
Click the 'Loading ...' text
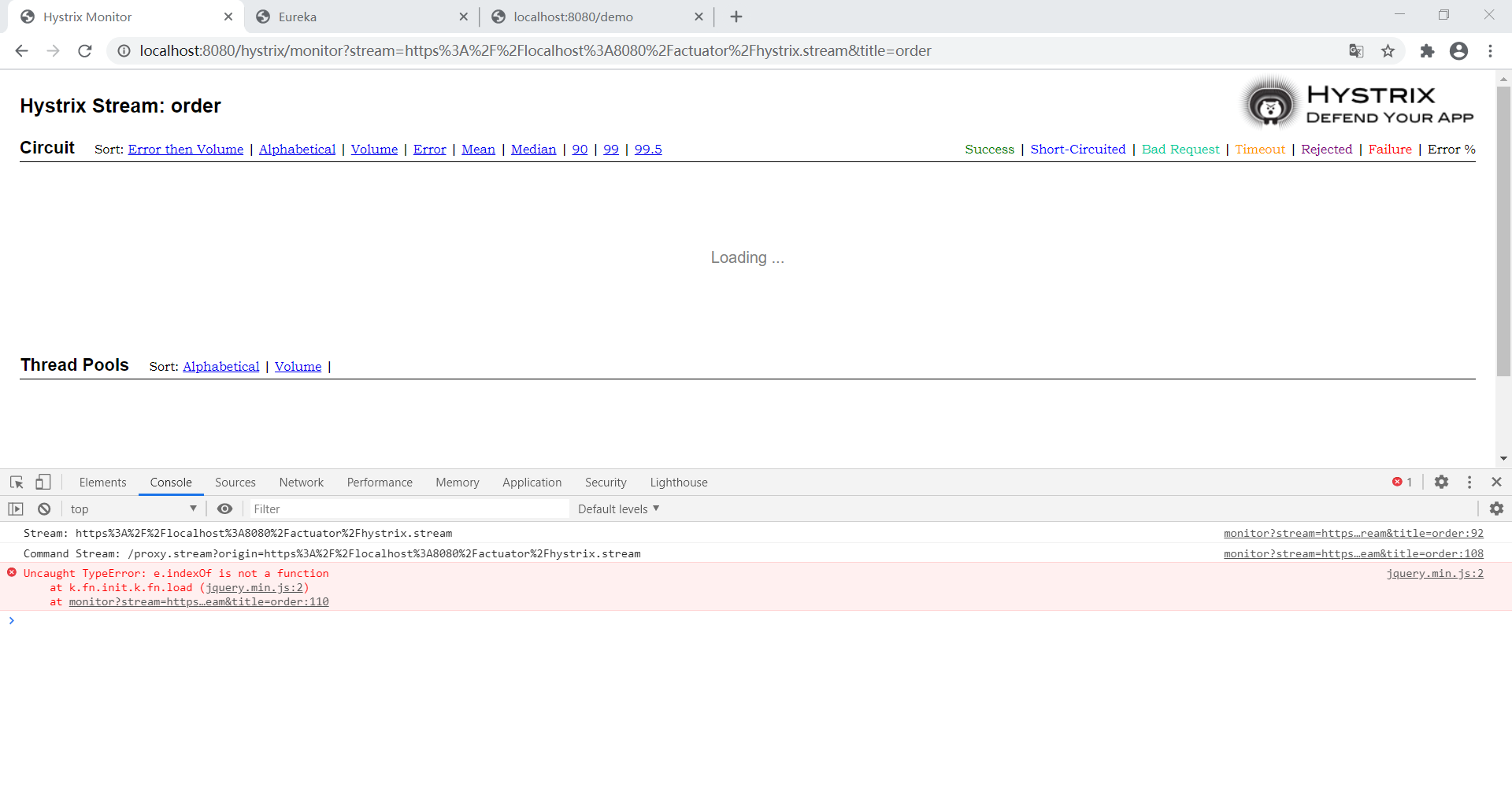point(747,258)
